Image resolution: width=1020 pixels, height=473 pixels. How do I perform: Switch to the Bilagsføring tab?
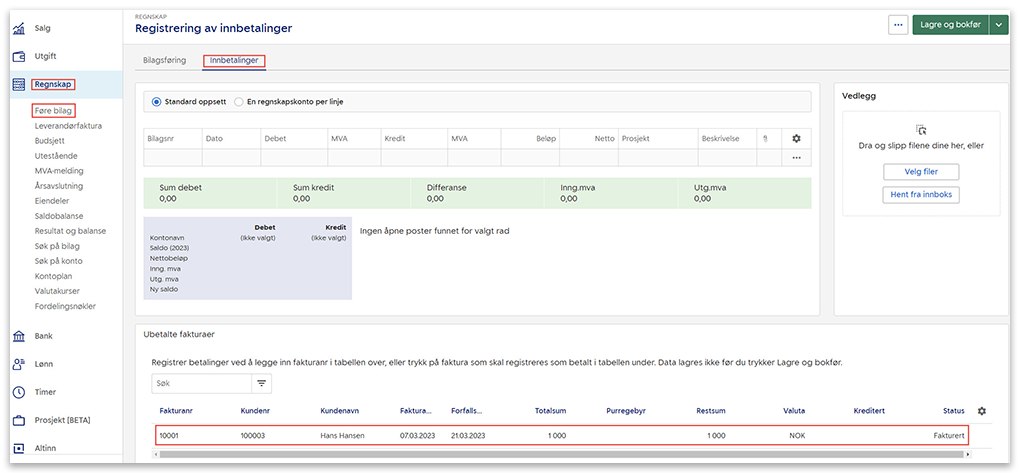point(164,61)
